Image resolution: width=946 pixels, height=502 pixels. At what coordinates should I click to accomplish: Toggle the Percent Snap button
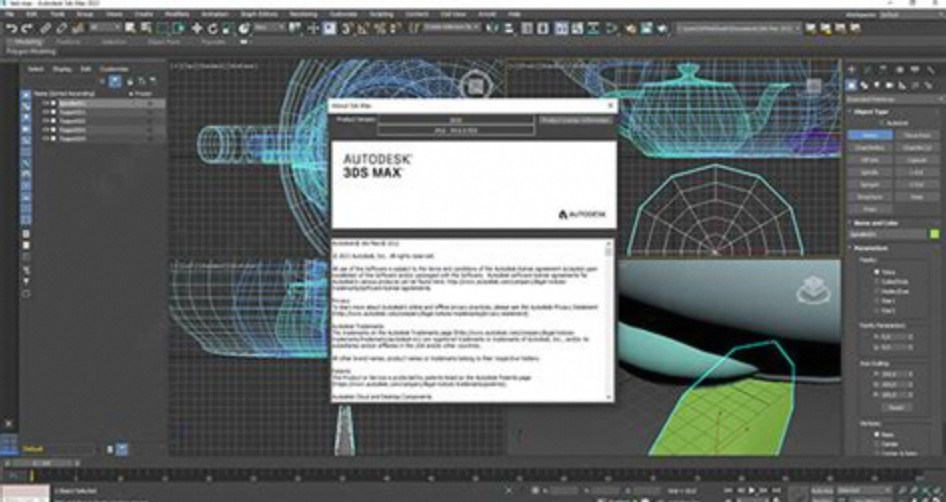[379, 28]
